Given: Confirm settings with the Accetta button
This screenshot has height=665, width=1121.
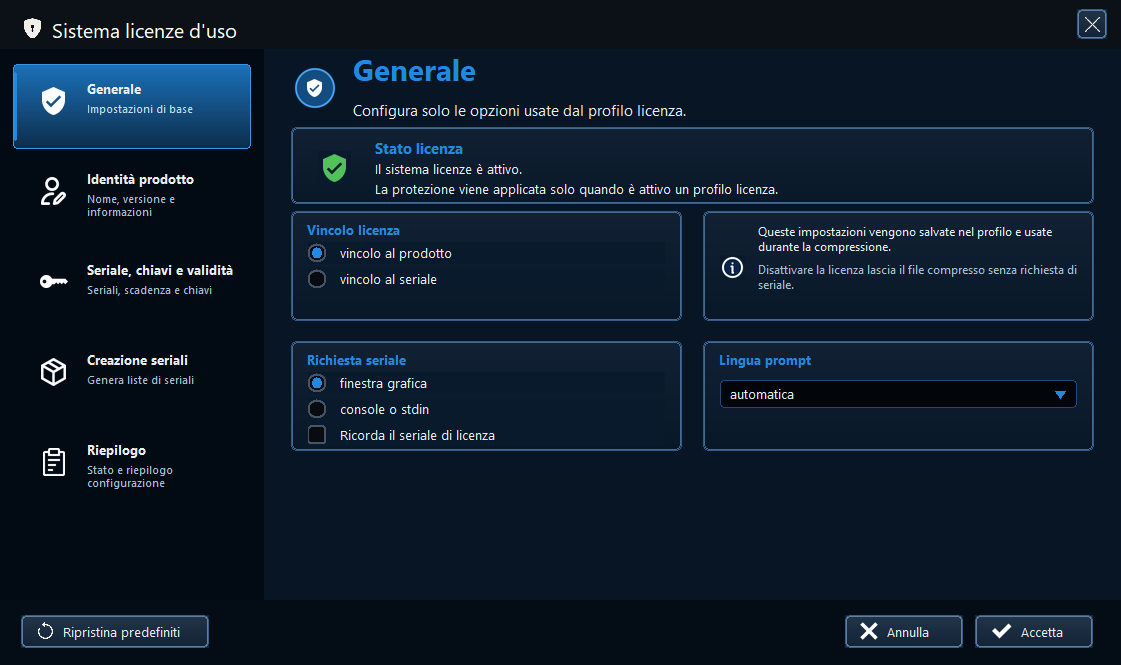Looking at the screenshot, I should coord(1034,631).
